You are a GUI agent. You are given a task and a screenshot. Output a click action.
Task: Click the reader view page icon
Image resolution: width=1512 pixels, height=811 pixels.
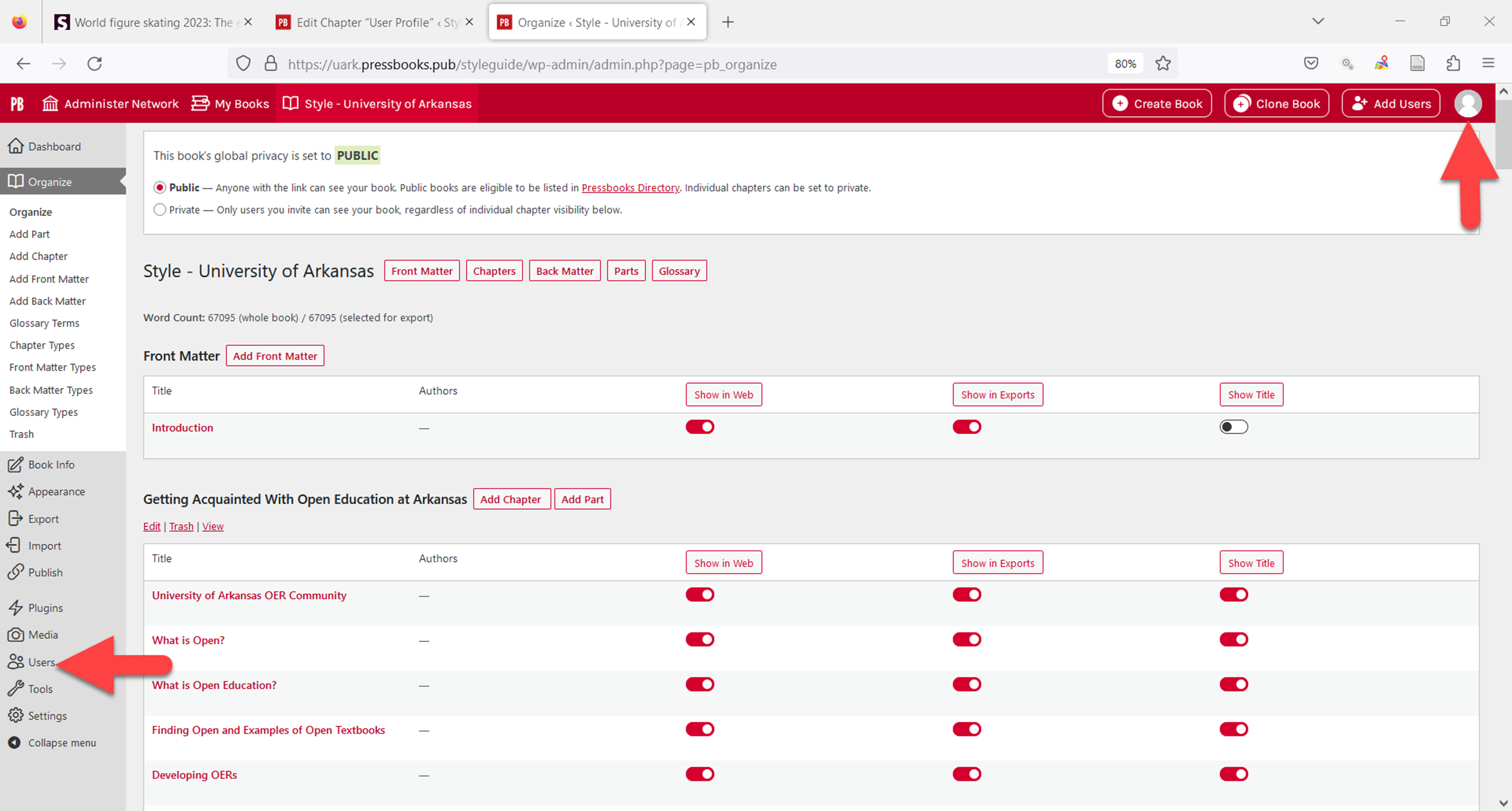[x=1417, y=63]
